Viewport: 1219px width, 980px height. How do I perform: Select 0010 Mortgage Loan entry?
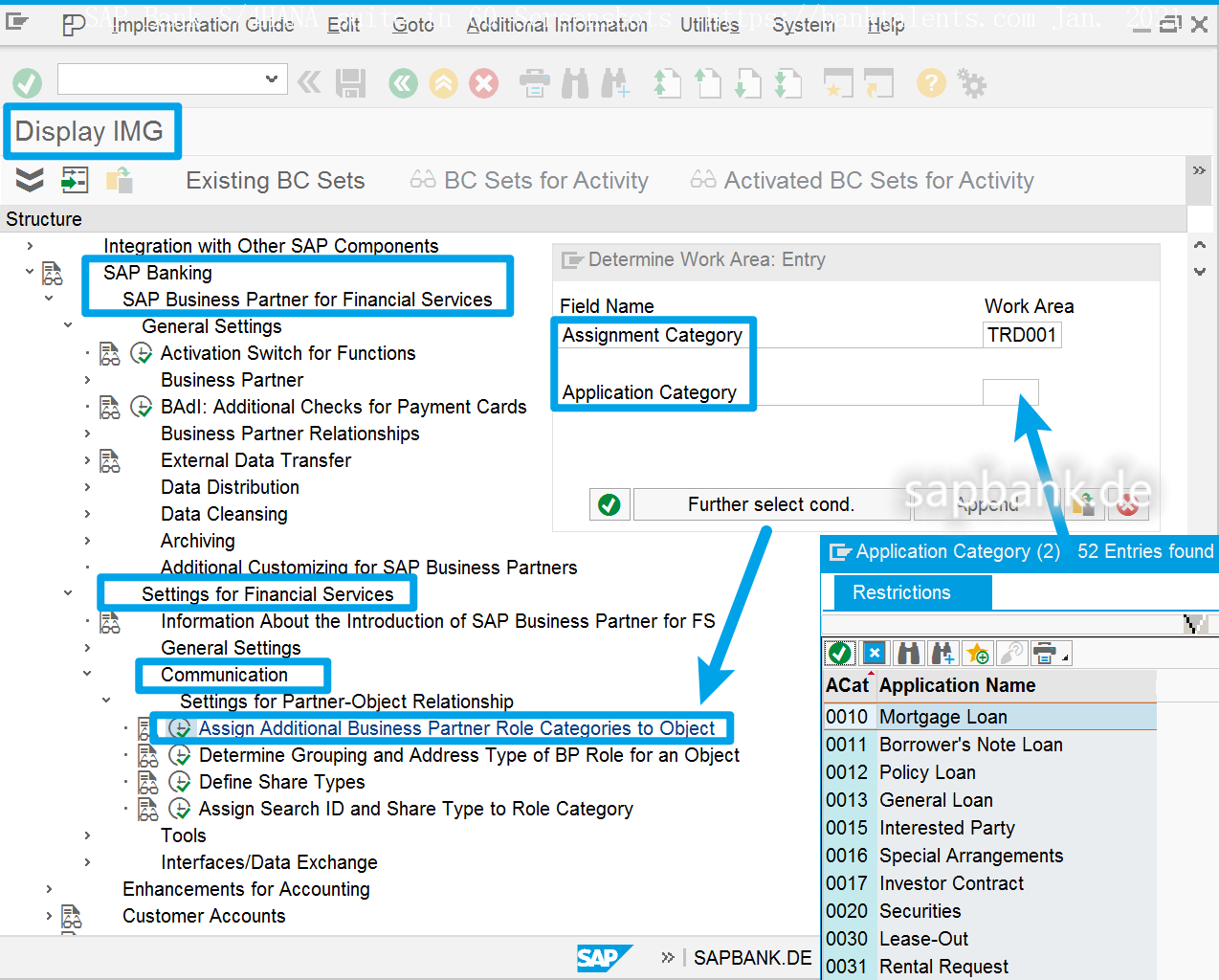(990, 717)
